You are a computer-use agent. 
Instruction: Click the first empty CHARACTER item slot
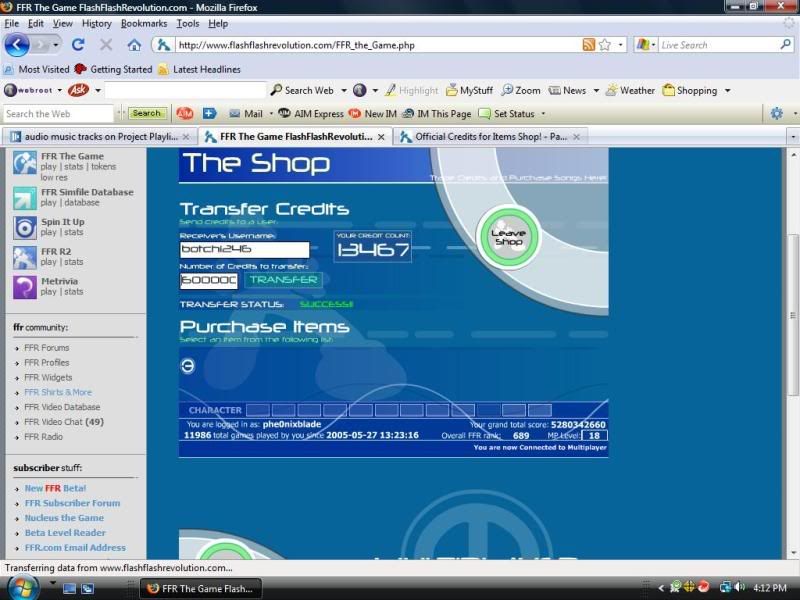pyautogui.click(x=257, y=410)
